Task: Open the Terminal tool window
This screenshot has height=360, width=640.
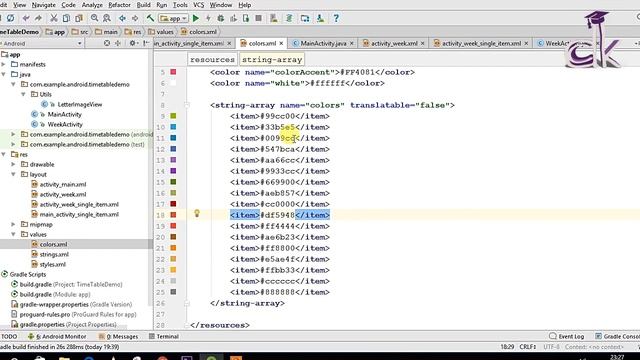Action: pos(164,337)
